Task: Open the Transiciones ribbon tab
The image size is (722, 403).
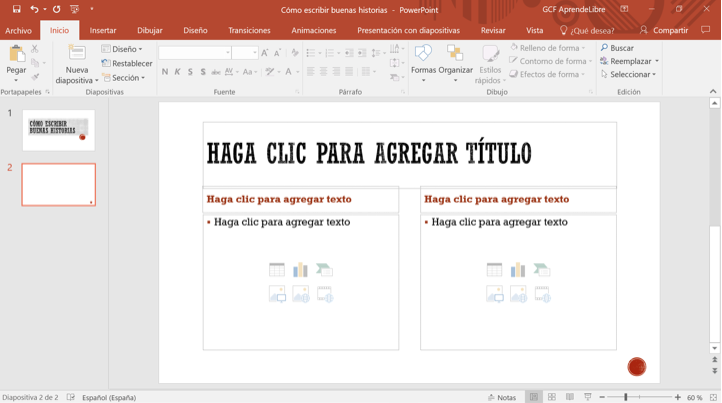Action: pos(249,31)
